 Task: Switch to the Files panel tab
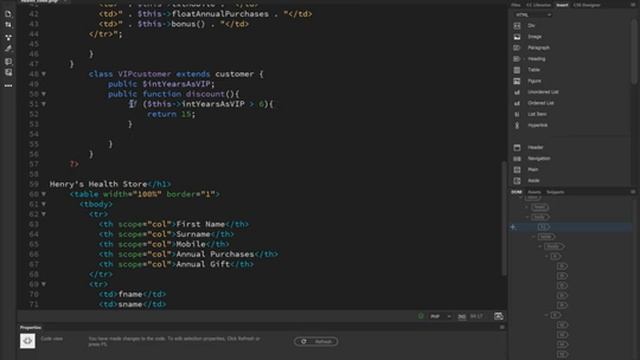516,5
